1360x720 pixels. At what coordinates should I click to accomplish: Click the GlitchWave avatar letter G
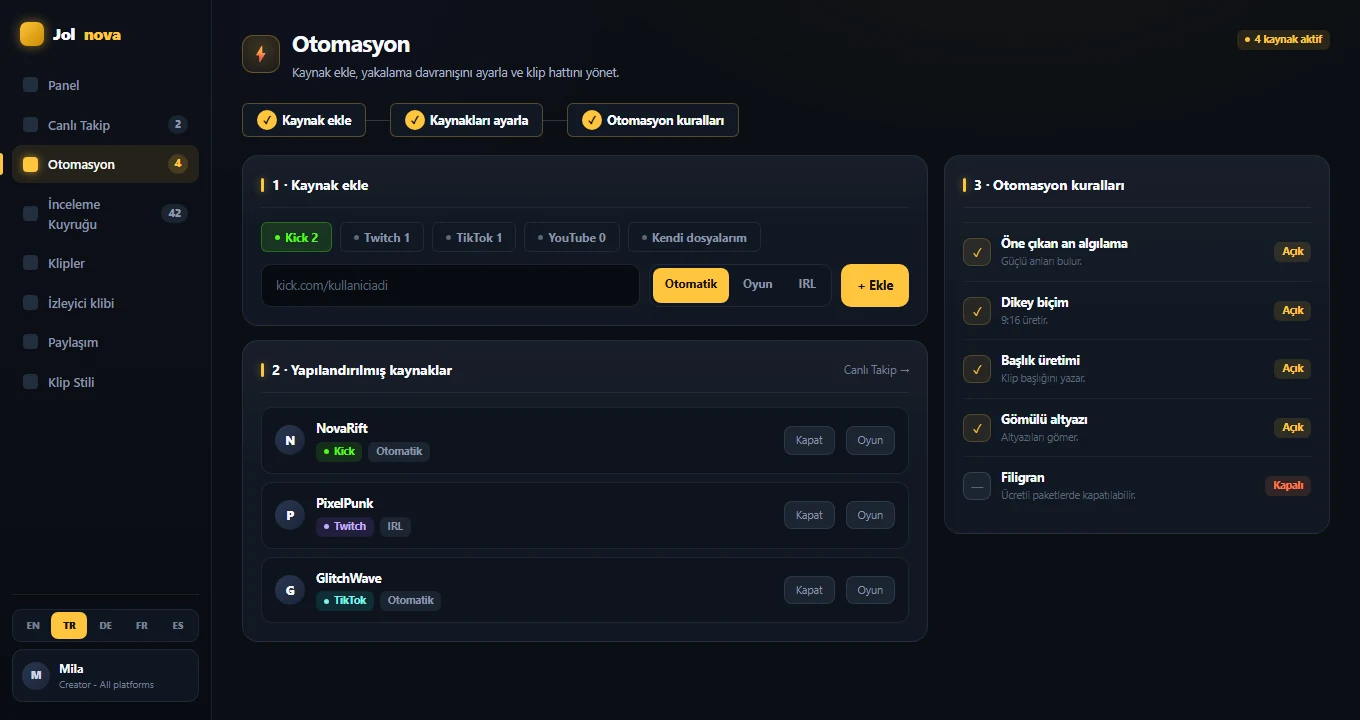coord(290,590)
